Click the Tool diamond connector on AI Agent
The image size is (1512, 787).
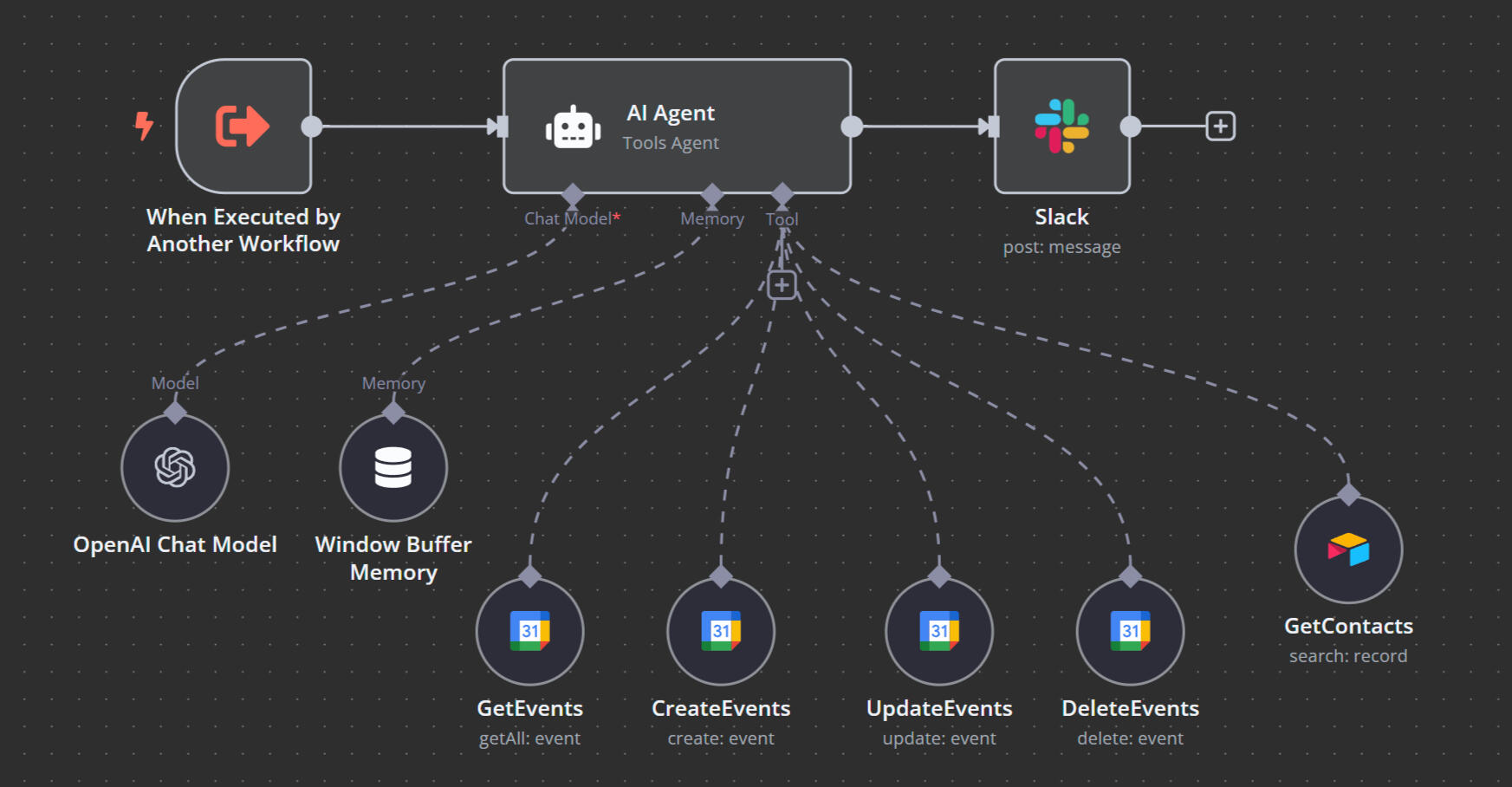coord(782,194)
